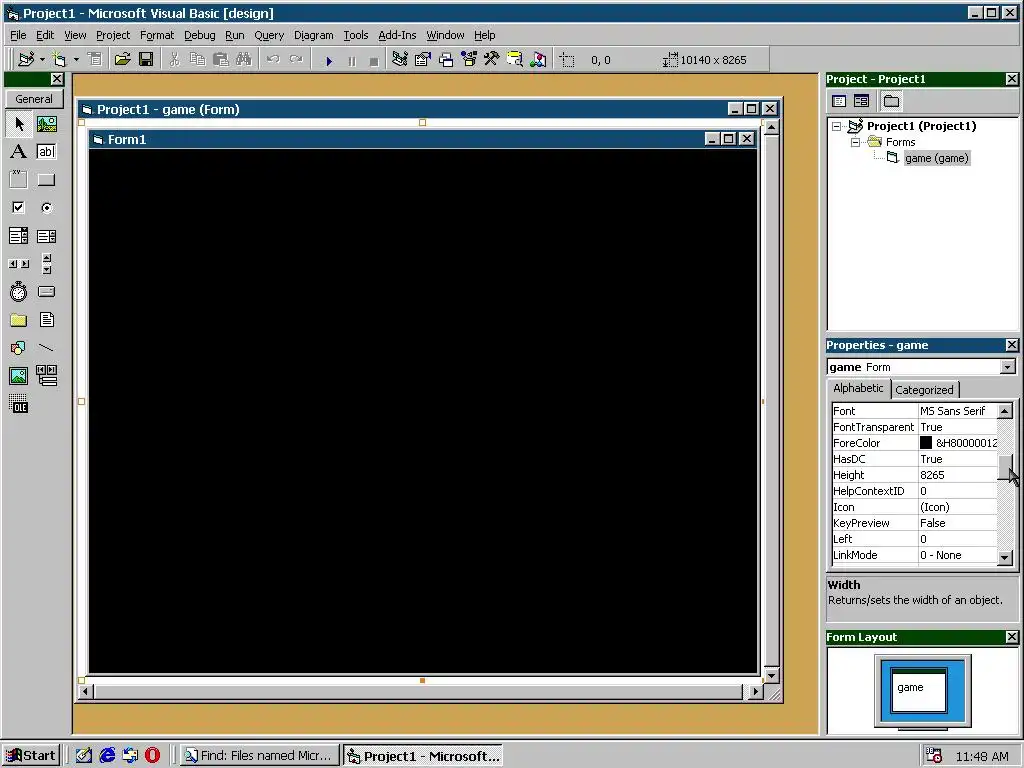Select the Height property value 8265
This screenshot has width=1024, height=768.
tap(957, 475)
